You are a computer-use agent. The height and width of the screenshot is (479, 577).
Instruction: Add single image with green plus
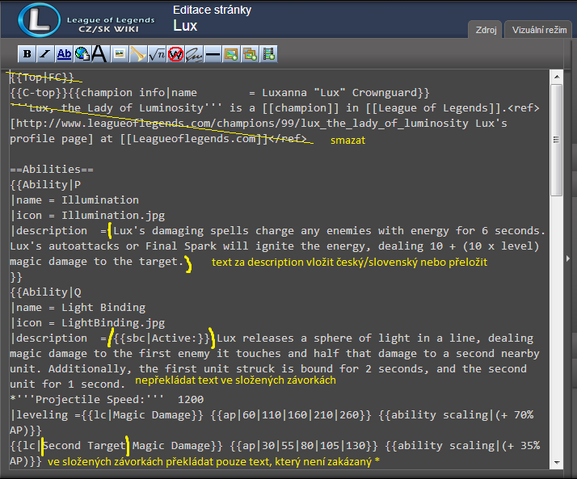[231, 54]
